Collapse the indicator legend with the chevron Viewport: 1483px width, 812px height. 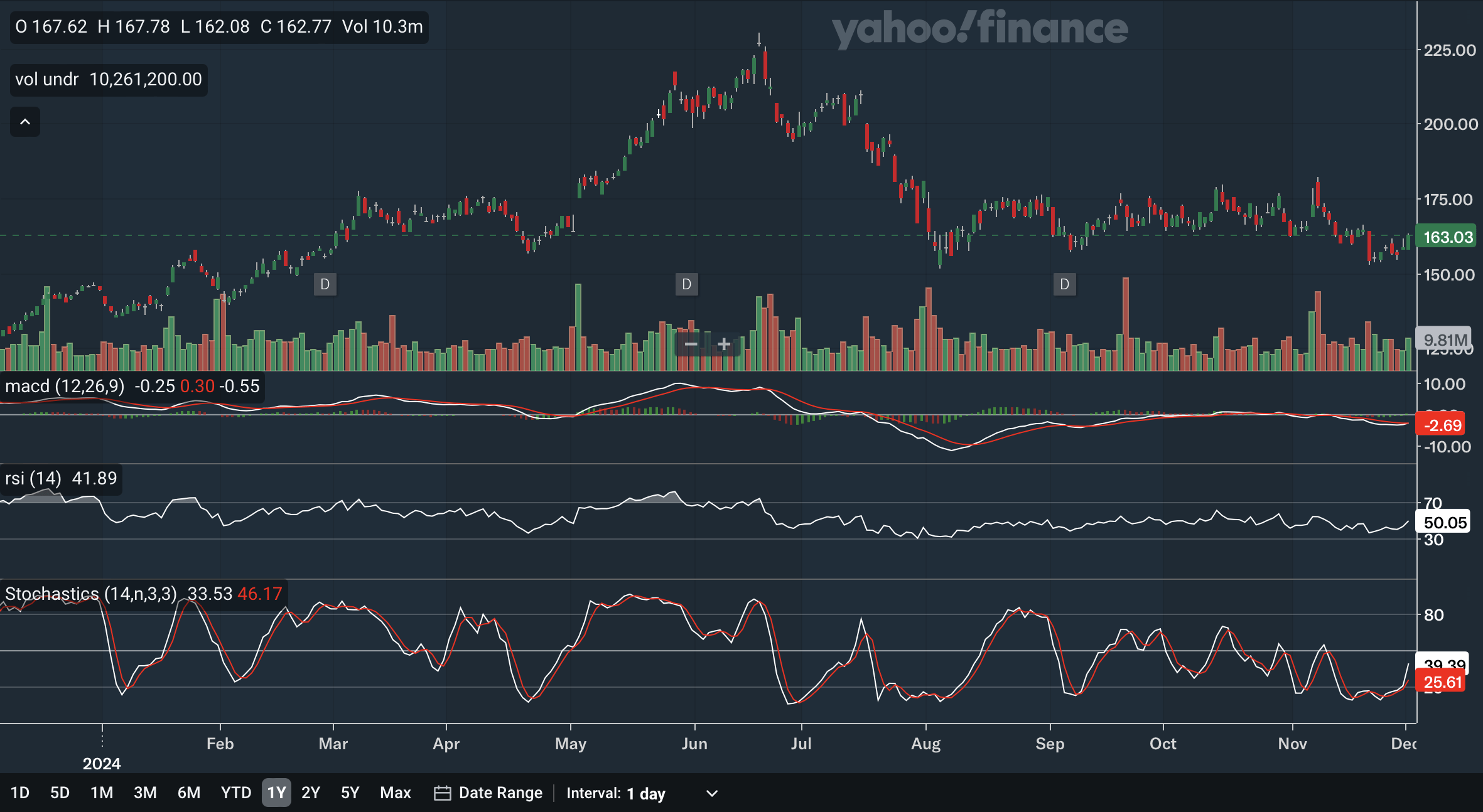click(x=25, y=122)
